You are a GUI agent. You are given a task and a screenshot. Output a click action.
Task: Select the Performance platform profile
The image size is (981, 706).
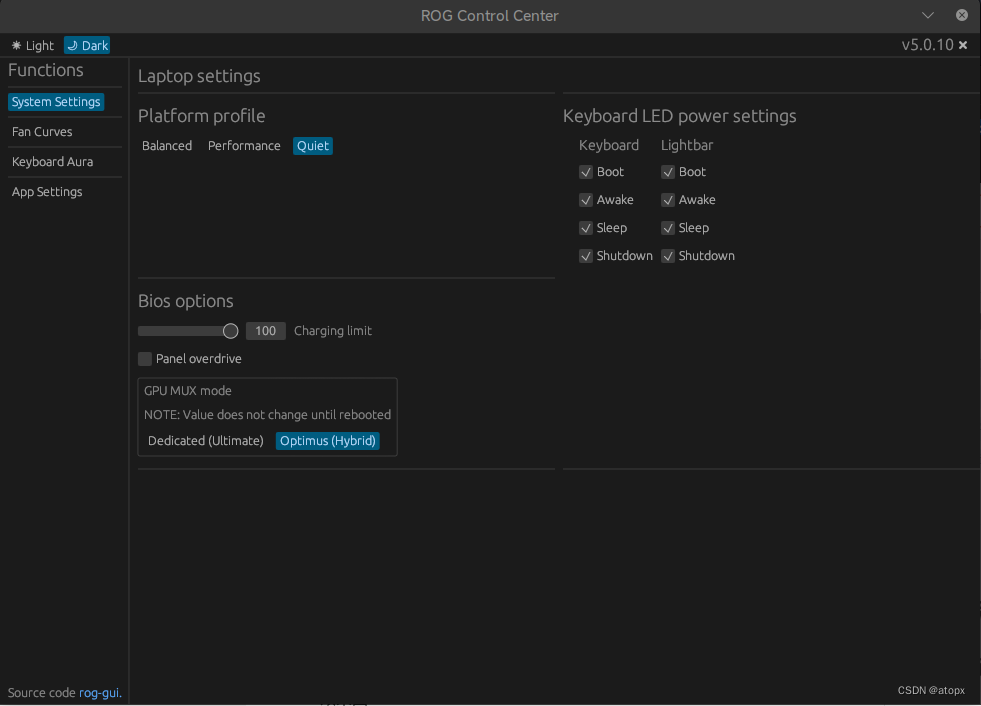click(244, 146)
